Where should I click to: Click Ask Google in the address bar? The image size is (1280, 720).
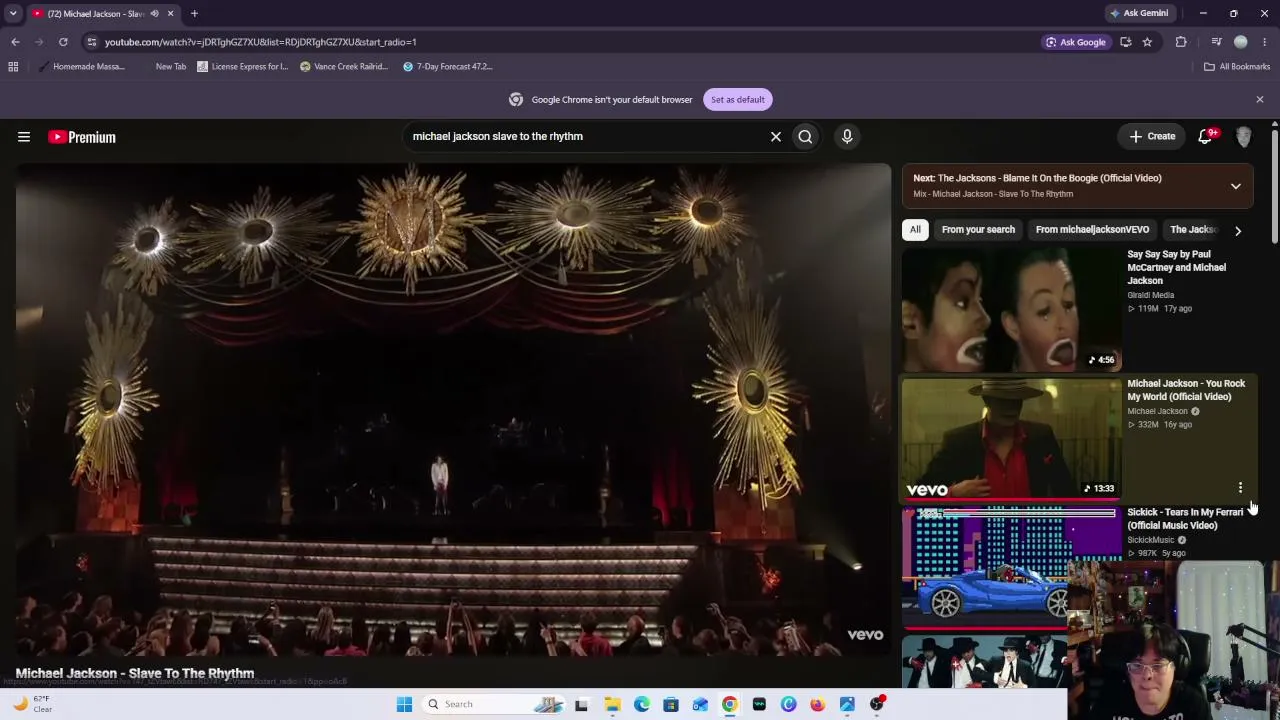[1076, 42]
